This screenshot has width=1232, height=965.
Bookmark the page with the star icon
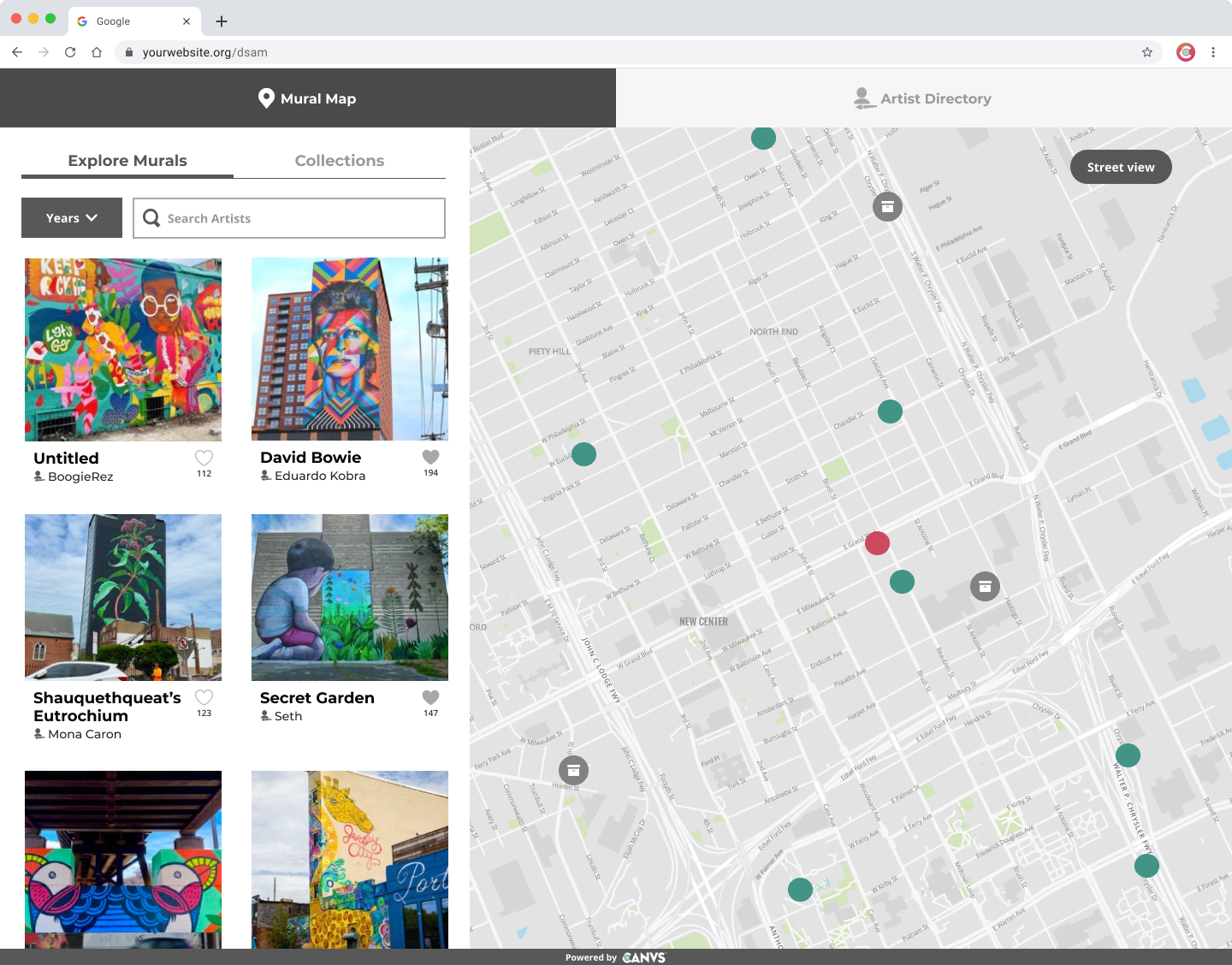tap(1146, 52)
